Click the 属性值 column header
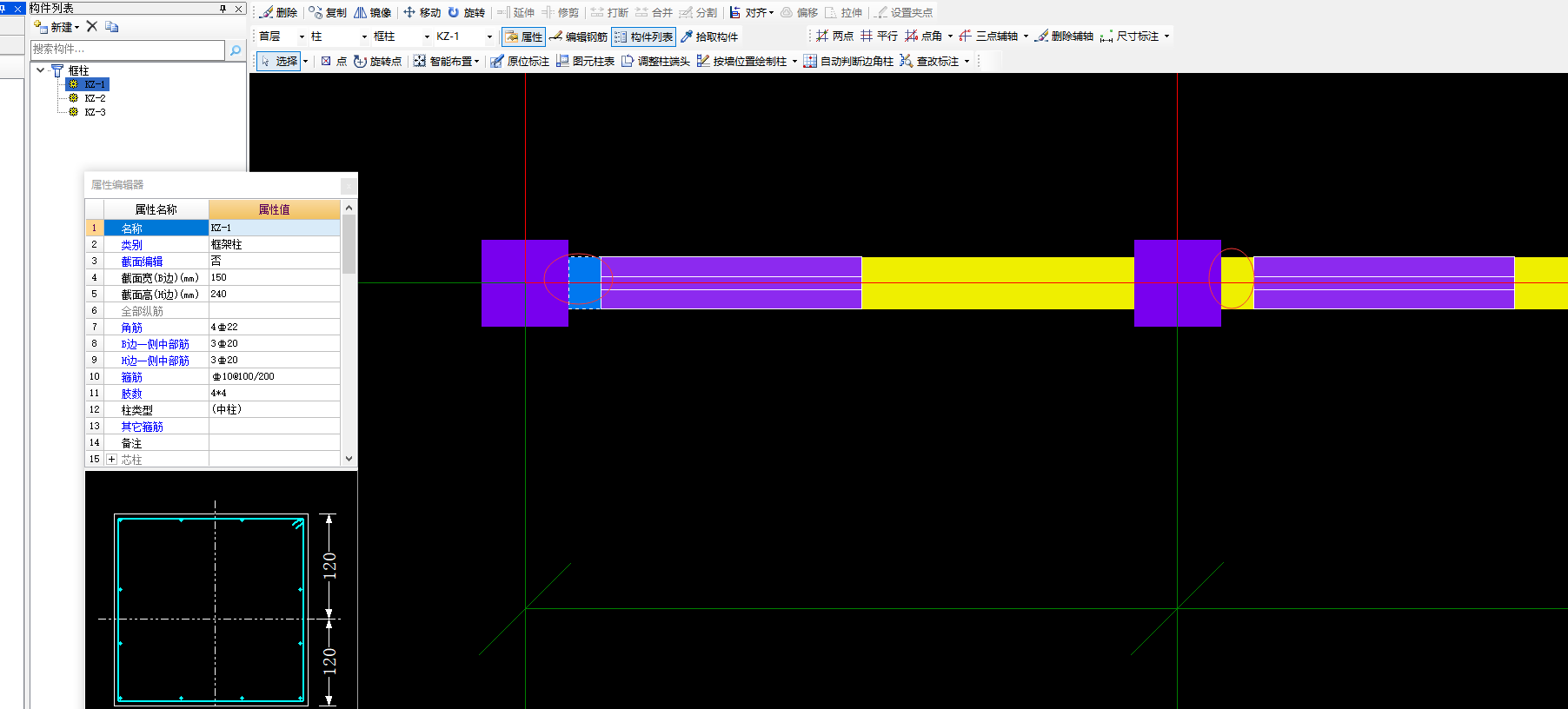Image resolution: width=1568 pixels, height=709 pixels. (275, 209)
